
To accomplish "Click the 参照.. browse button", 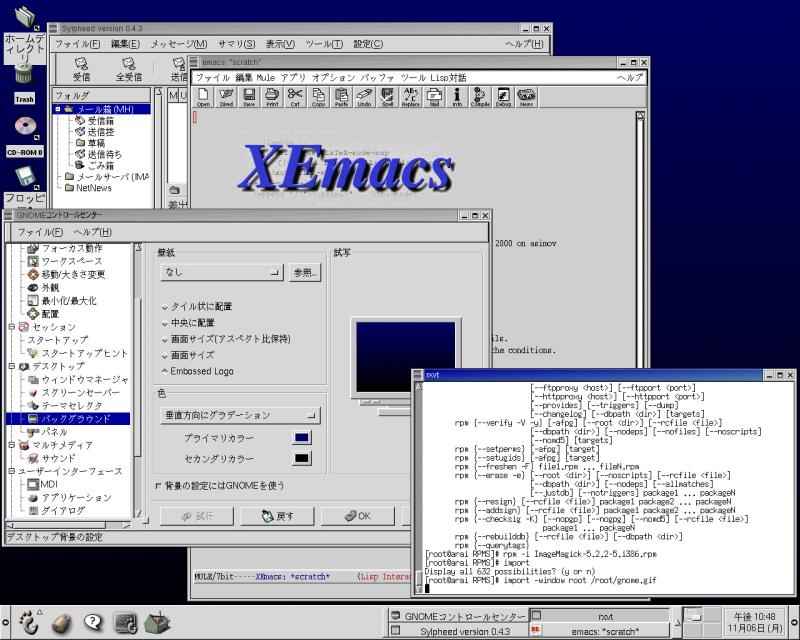I will pos(305,273).
